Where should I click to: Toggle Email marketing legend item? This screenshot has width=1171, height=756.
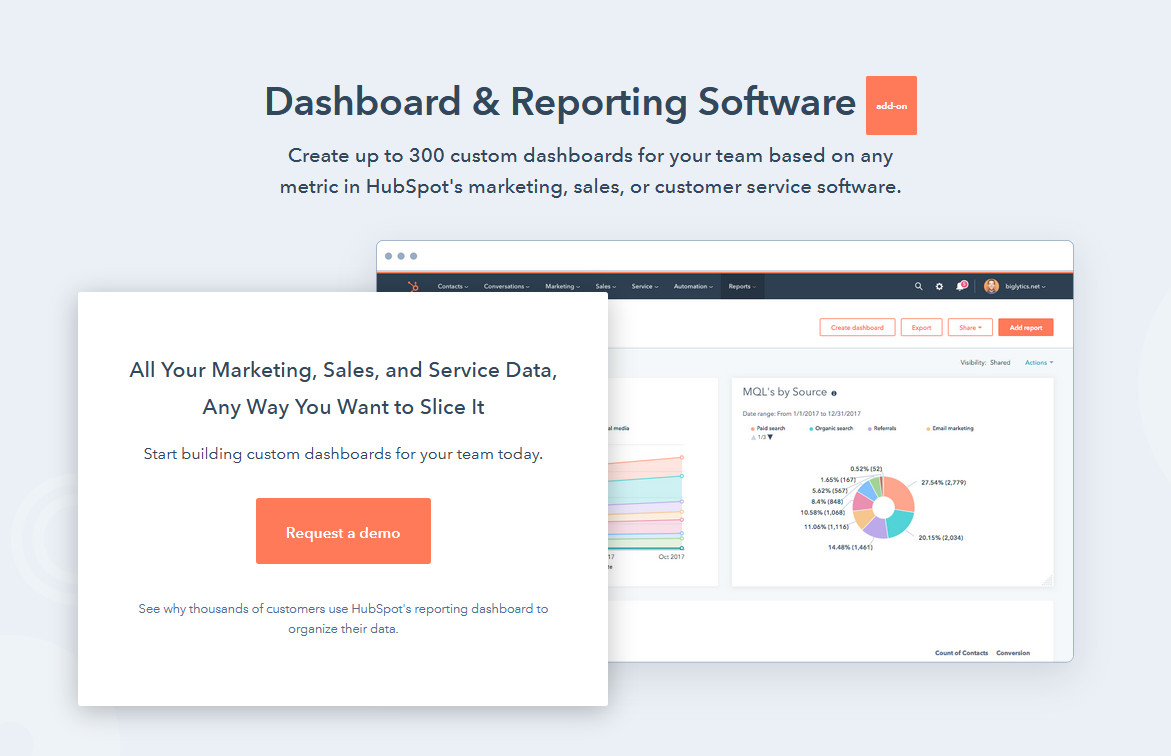coord(950,428)
